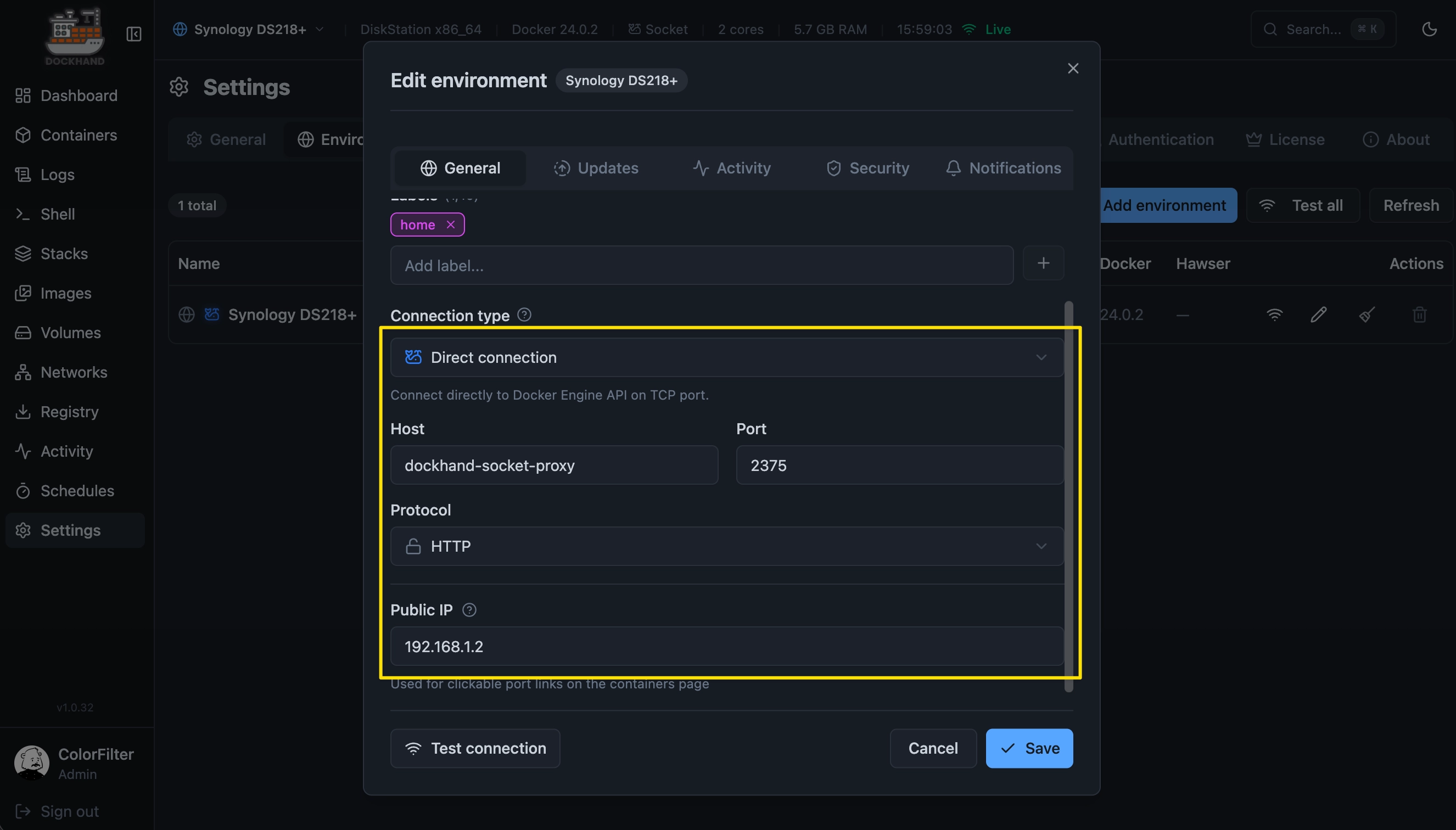Image resolution: width=1456 pixels, height=830 pixels.
Task: Click the header Search box
Action: 1323,29
